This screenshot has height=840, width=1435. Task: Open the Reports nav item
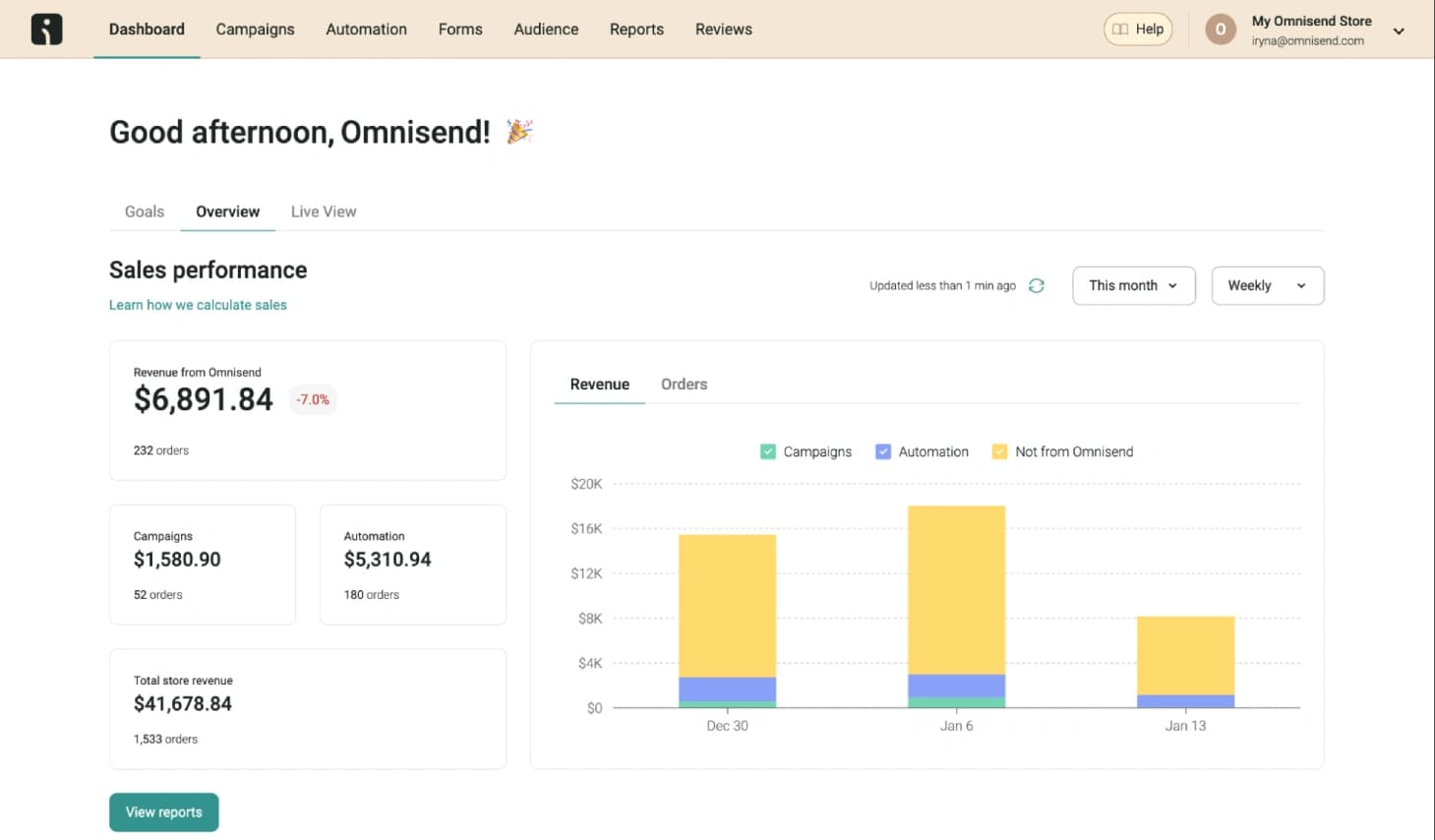[636, 30]
